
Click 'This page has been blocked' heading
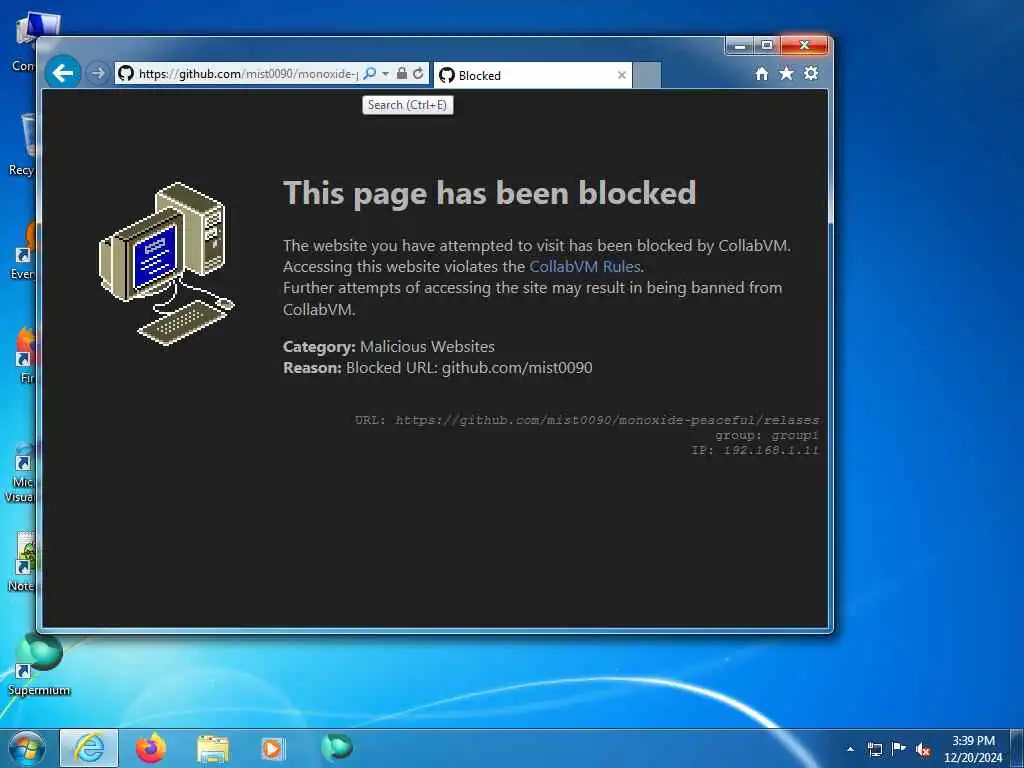click(x=490, y=193)
